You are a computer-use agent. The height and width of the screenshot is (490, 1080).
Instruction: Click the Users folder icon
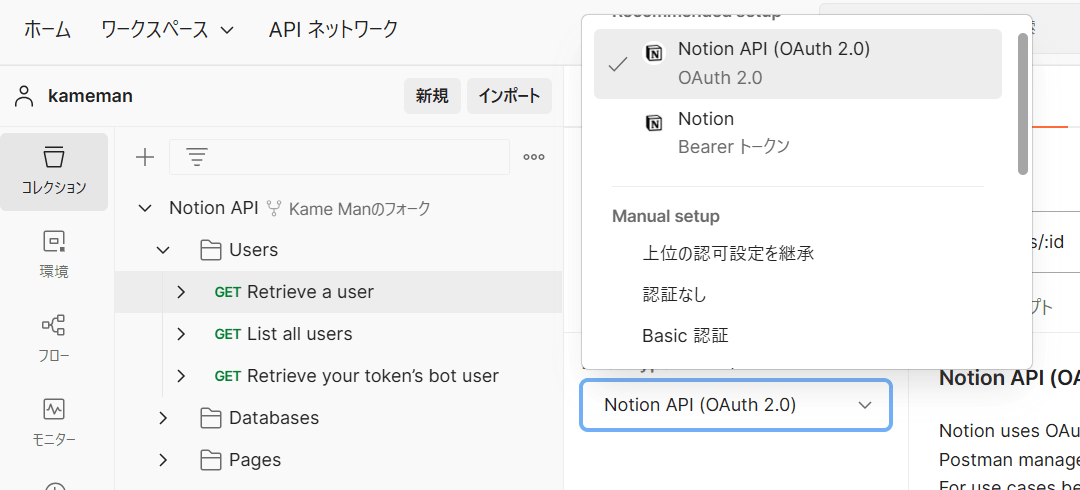pos(210,250)
